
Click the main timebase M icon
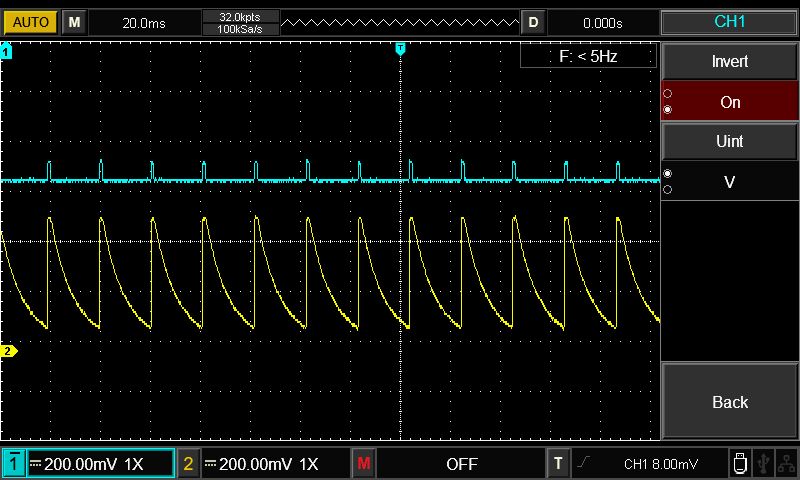point(74,22)
